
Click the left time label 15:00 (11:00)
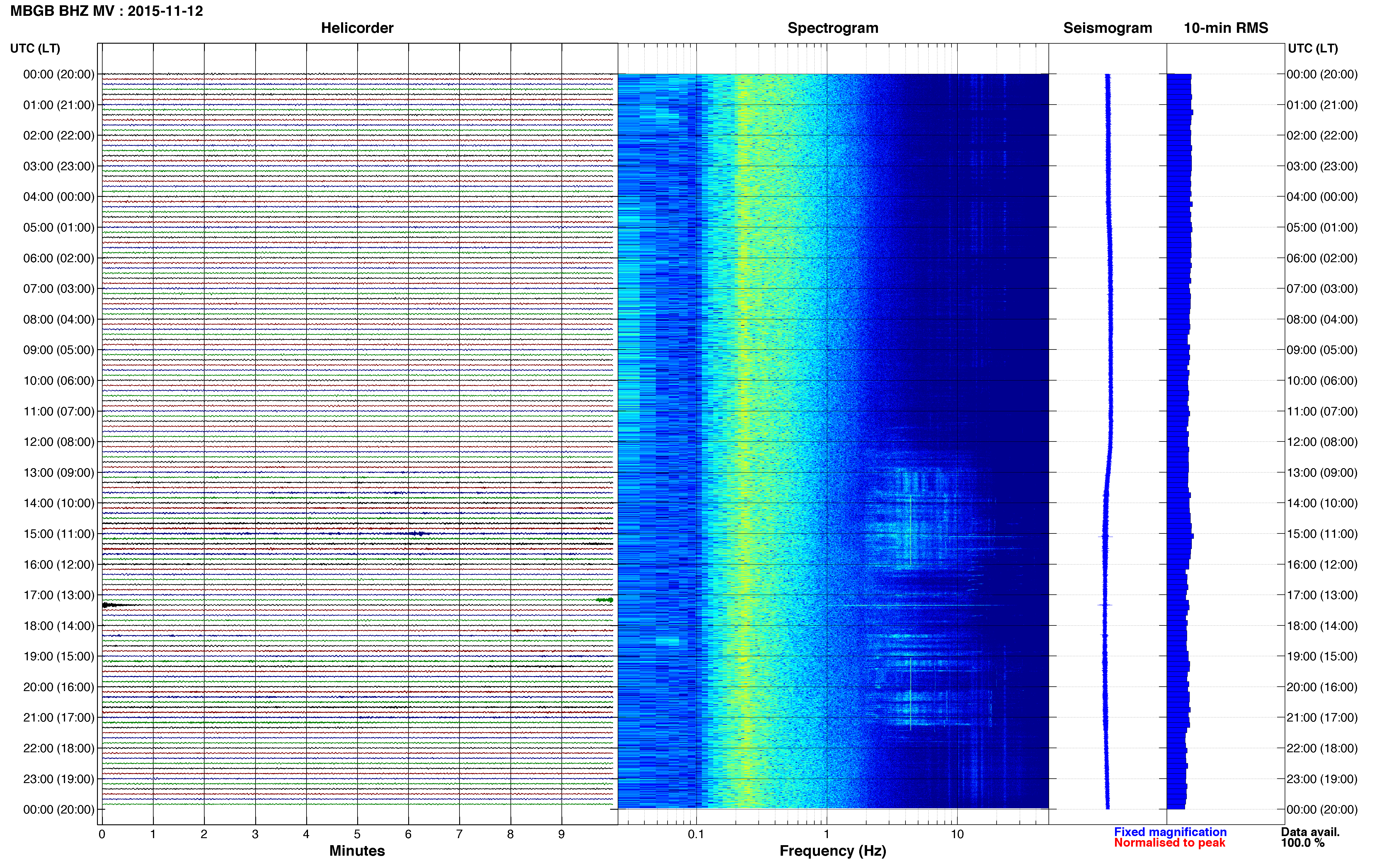pyautogui.click(x=59, y=534)
